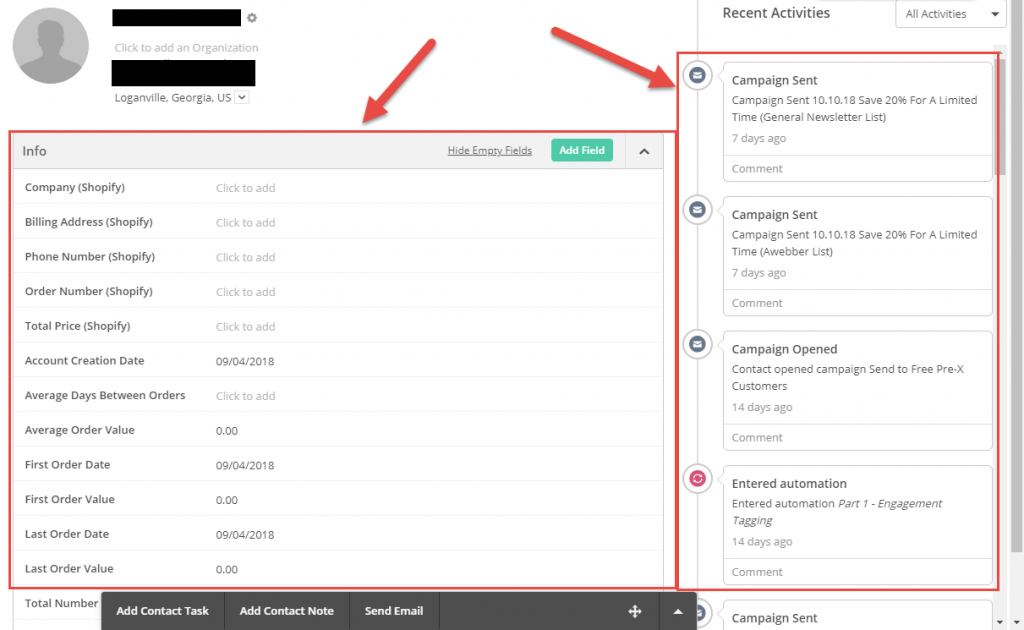Click the Add Field button
1024x630 pixels.
[x=582, y=150]
